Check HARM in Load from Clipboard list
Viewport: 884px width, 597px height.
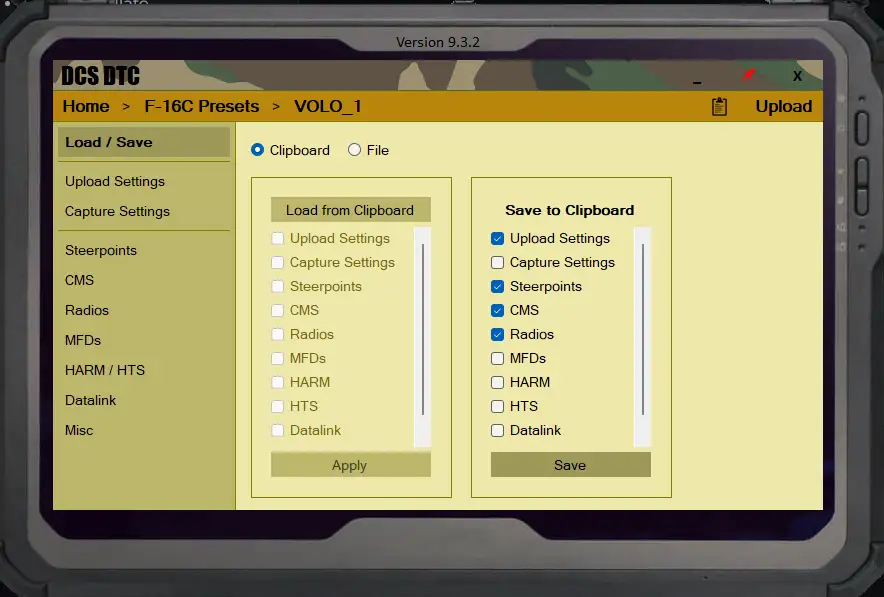coord(277,382)
